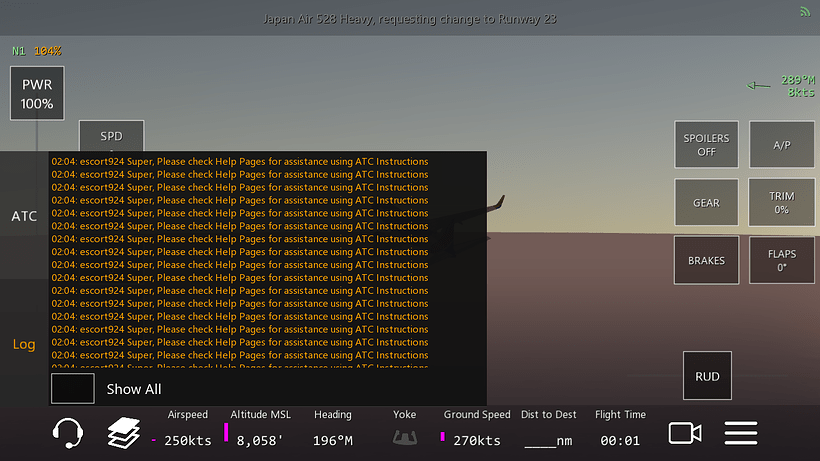Tap the N1 104% engine readout
The width and height of the screenshot is (820, 461).
point(37,51)
